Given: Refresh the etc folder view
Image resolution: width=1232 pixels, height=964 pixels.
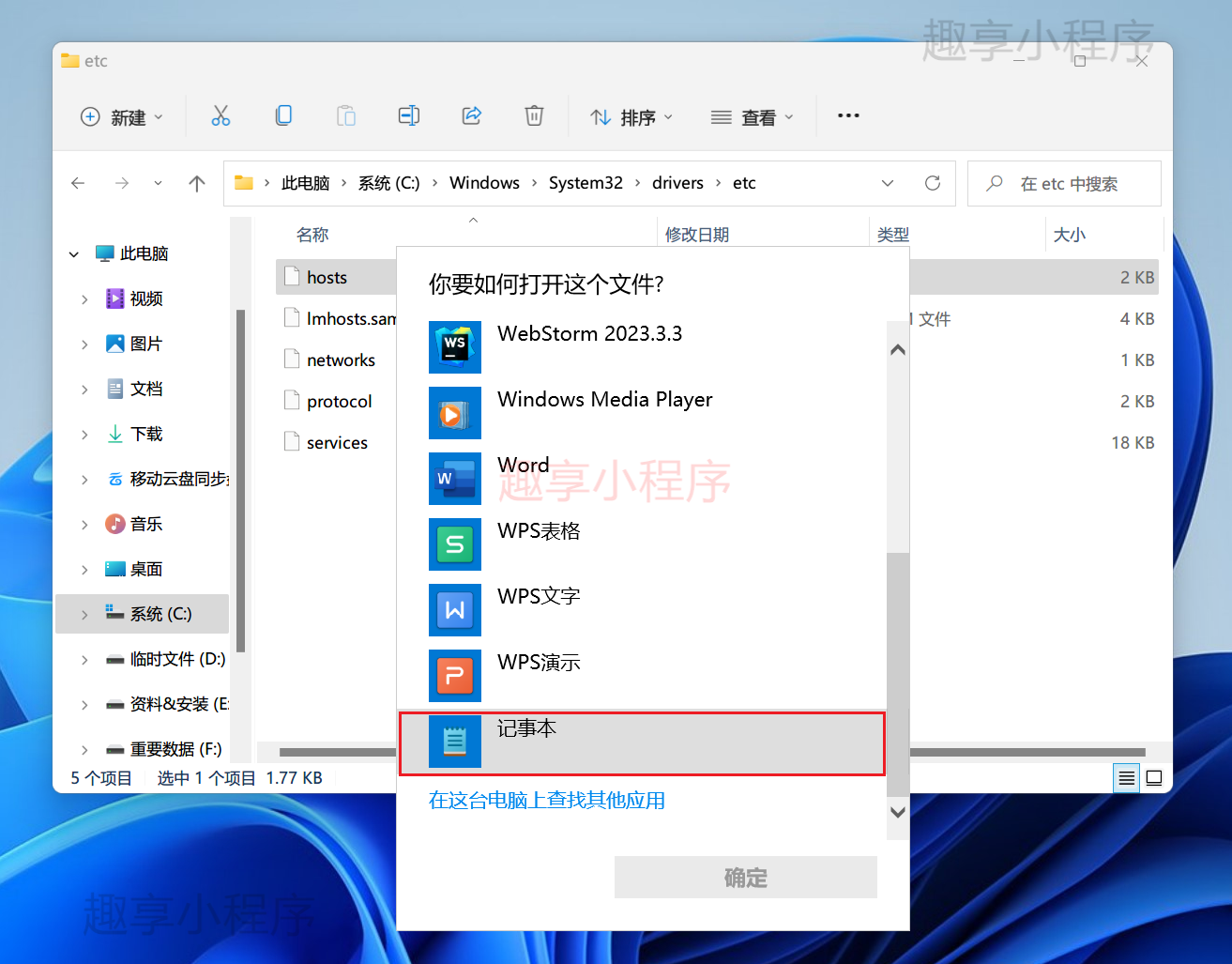Looking at the screenshot, I should click(x=933, y=183).
